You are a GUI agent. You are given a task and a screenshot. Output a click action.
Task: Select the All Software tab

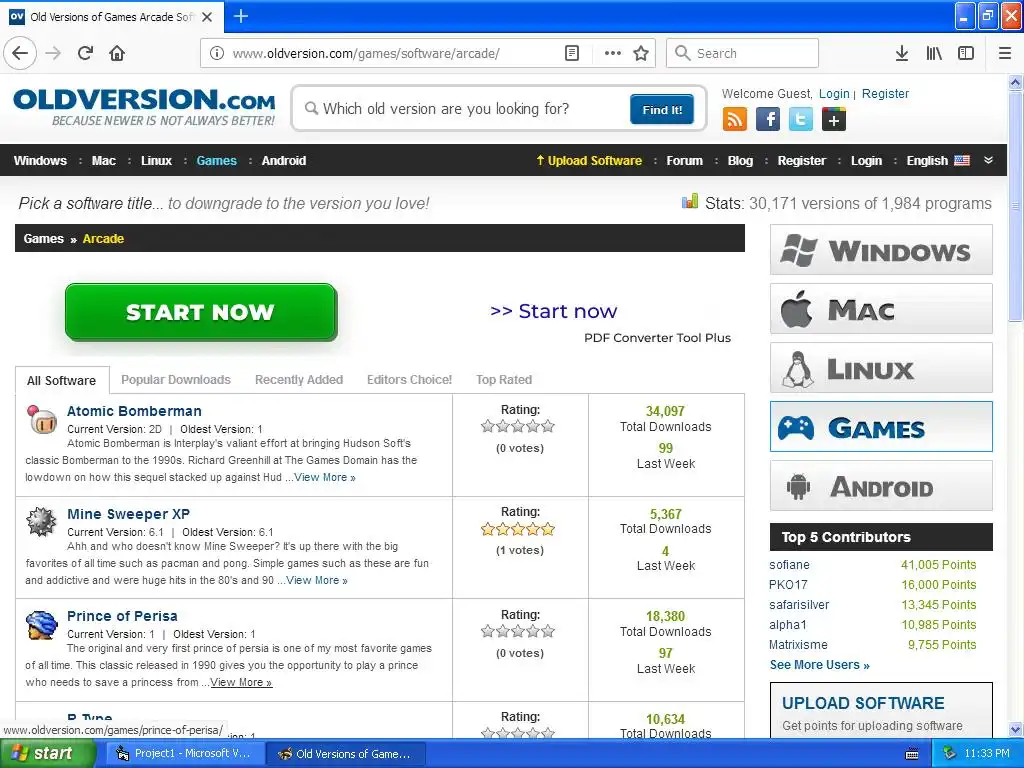61,380
